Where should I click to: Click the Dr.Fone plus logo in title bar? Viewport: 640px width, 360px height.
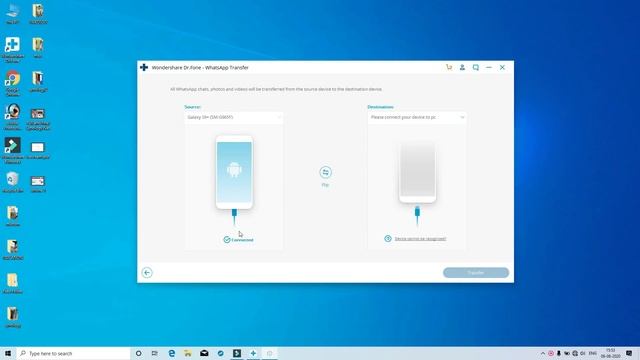point(144,67)
